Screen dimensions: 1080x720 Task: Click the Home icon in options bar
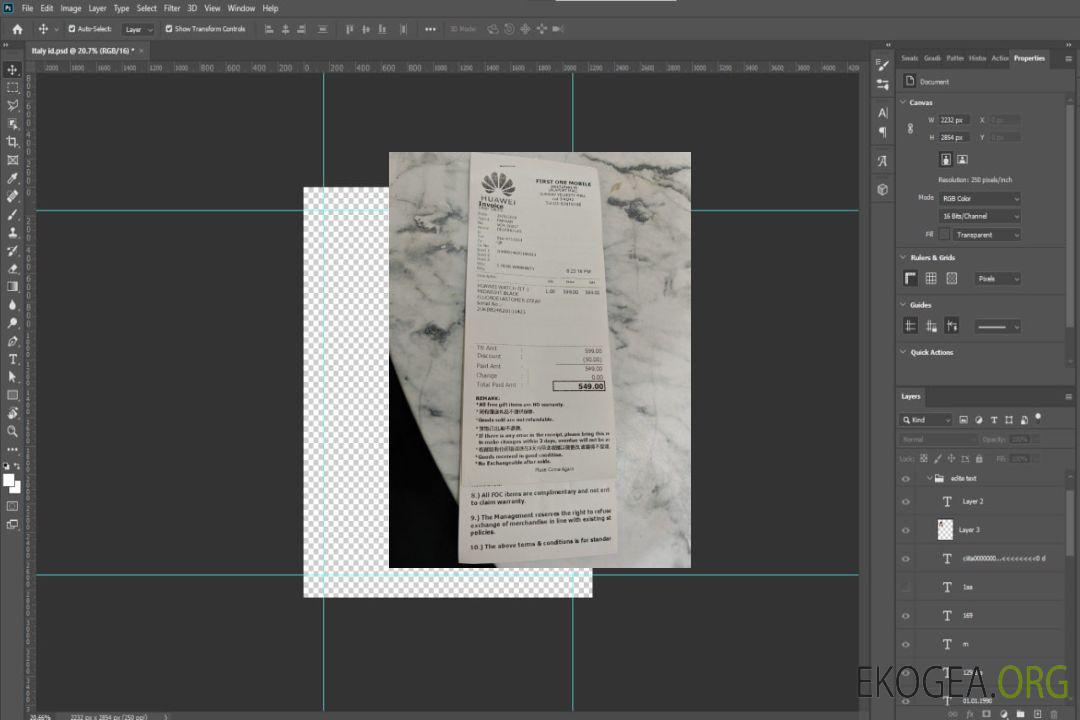tap(17, 29)
